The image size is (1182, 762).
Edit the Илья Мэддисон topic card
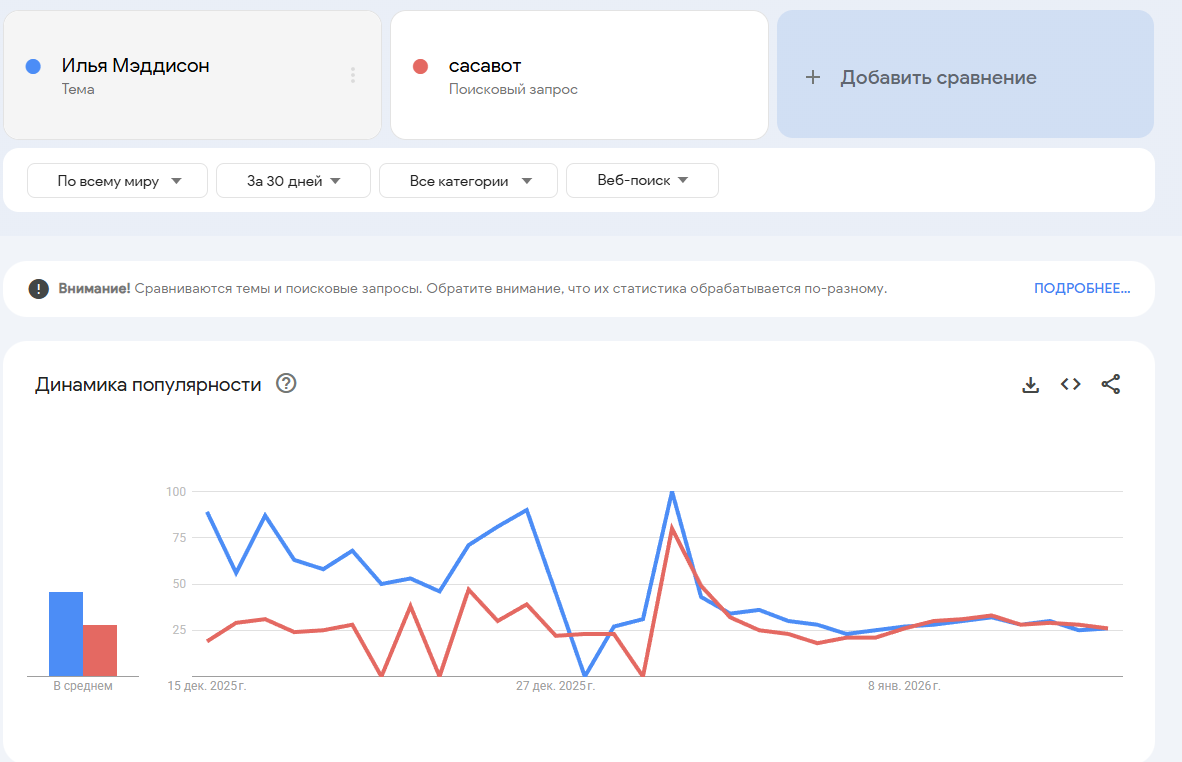click(x=180, y=75)
